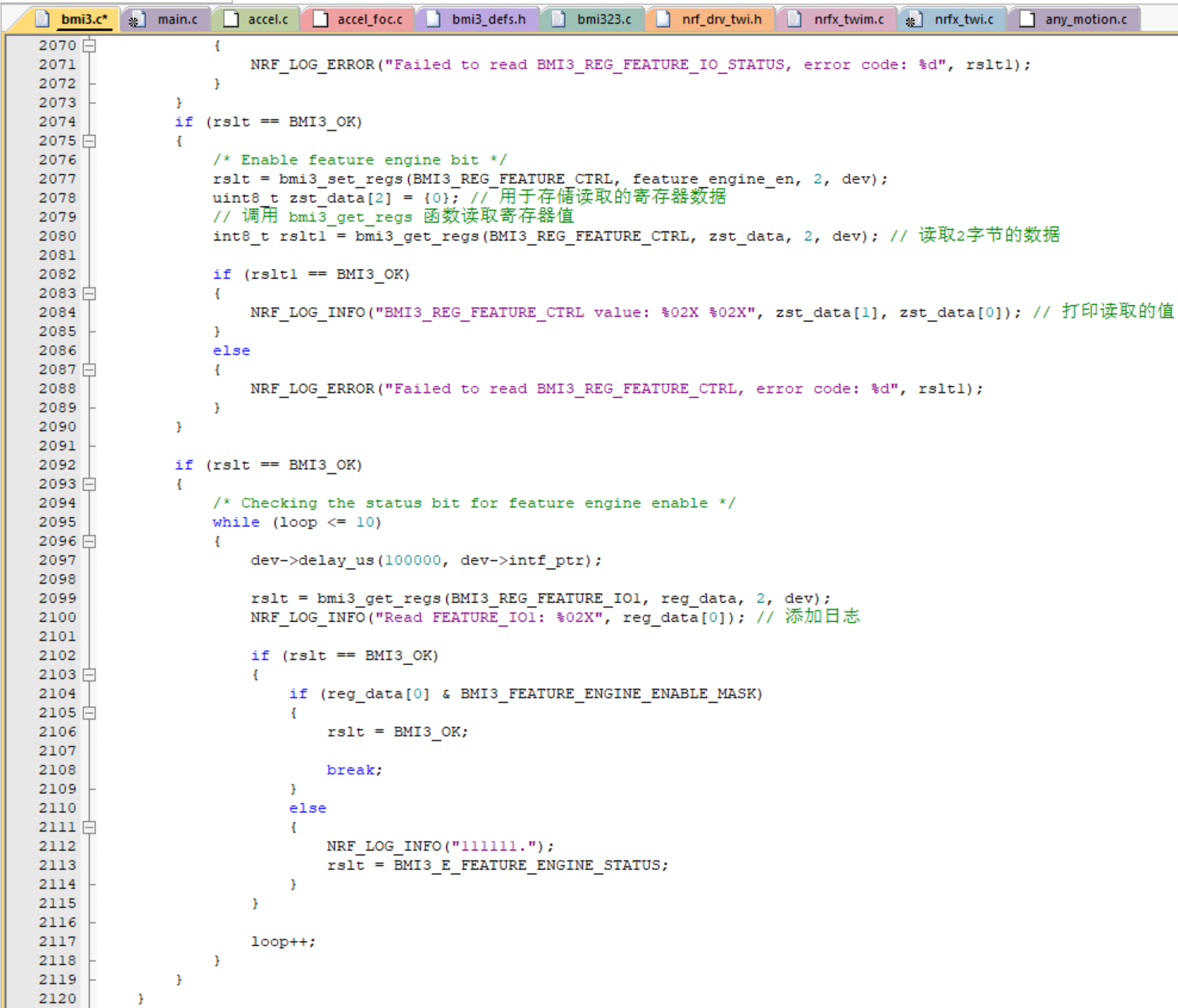The height and width of the screenshot is (1008, 1178).
Task: Fold the else block at line 2087
Action: [89, 370]
